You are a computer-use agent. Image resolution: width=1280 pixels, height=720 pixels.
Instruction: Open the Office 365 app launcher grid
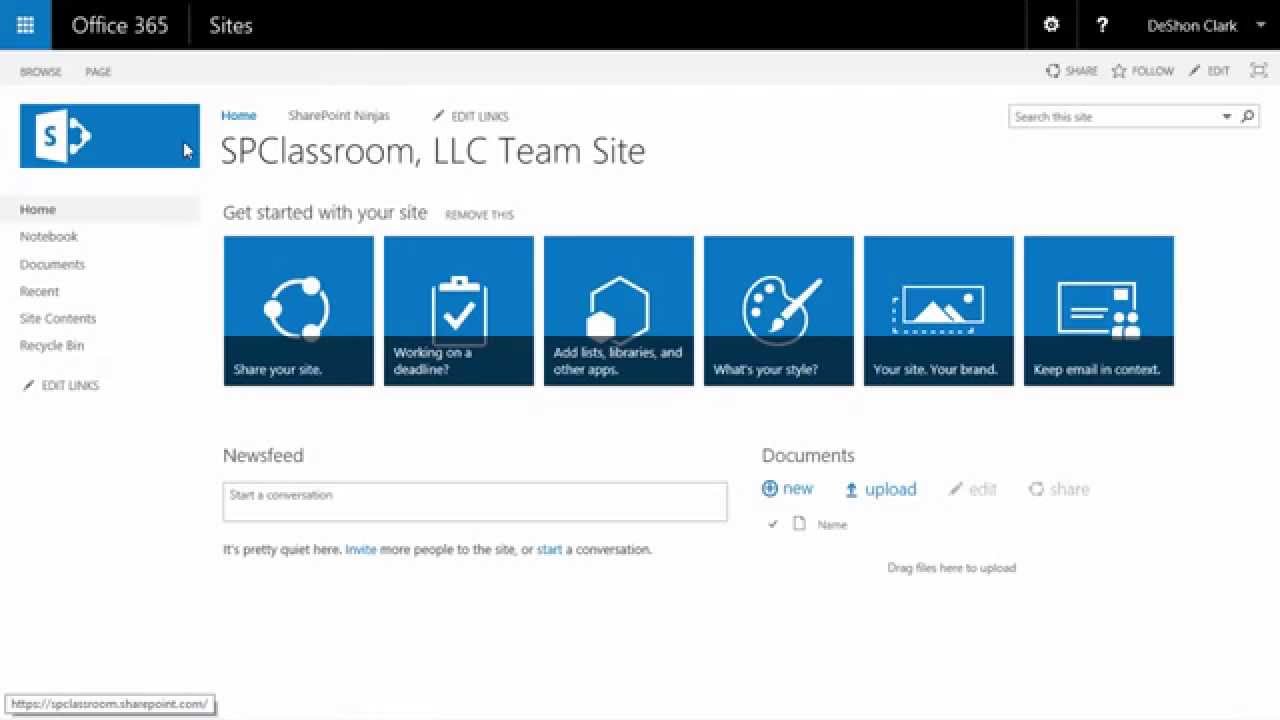(25, 25)
